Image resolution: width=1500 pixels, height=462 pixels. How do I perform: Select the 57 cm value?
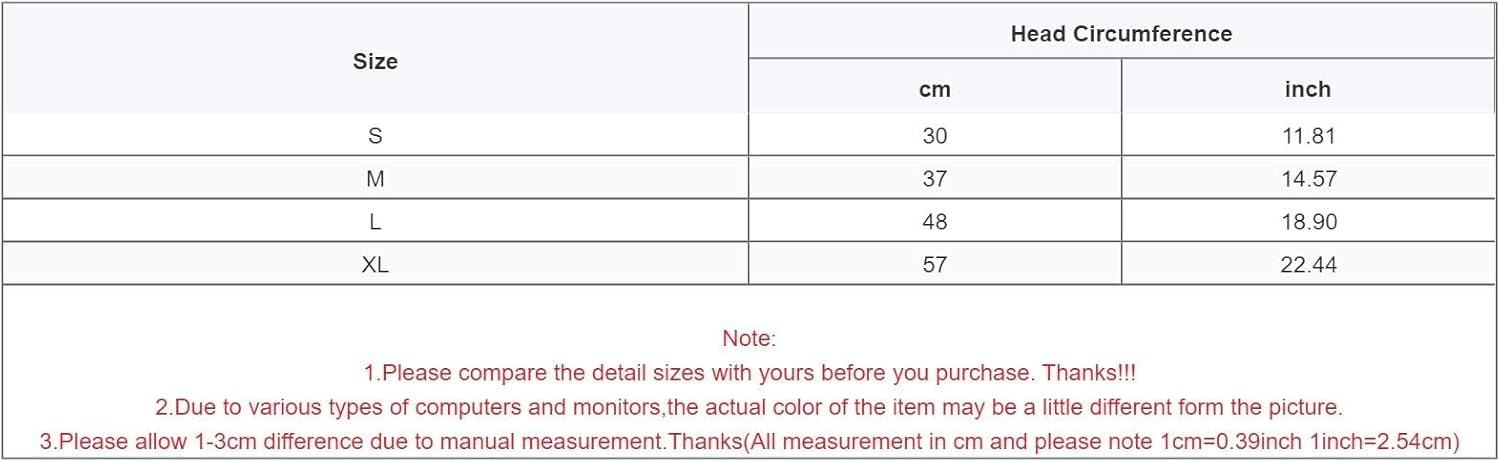point(934,264)
